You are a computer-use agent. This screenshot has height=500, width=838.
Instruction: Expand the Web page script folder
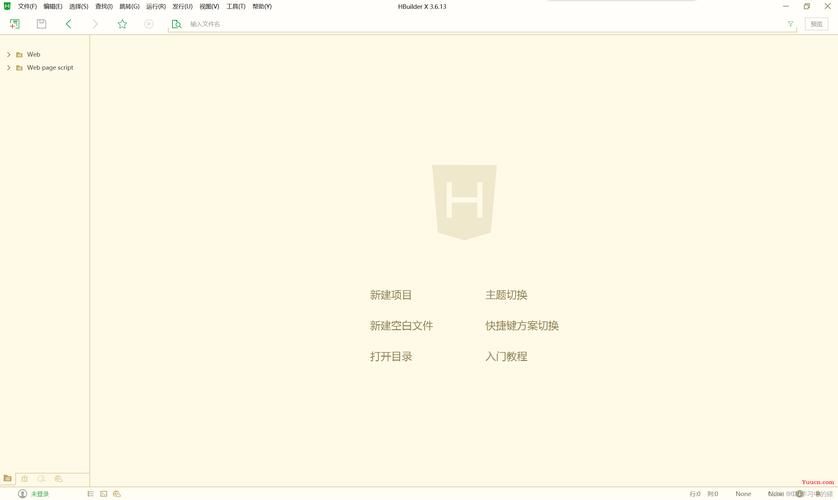click(x=9, y=68)
